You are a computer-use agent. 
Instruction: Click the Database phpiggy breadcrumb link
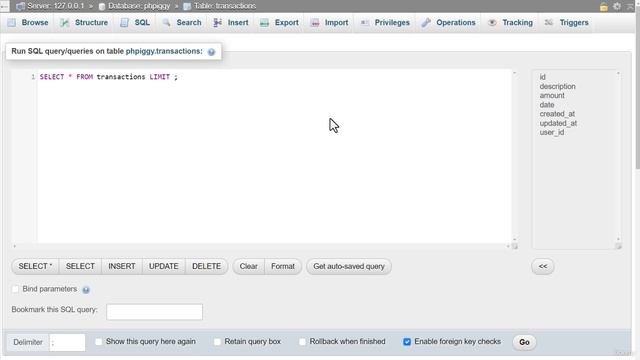tap(139, 6)
